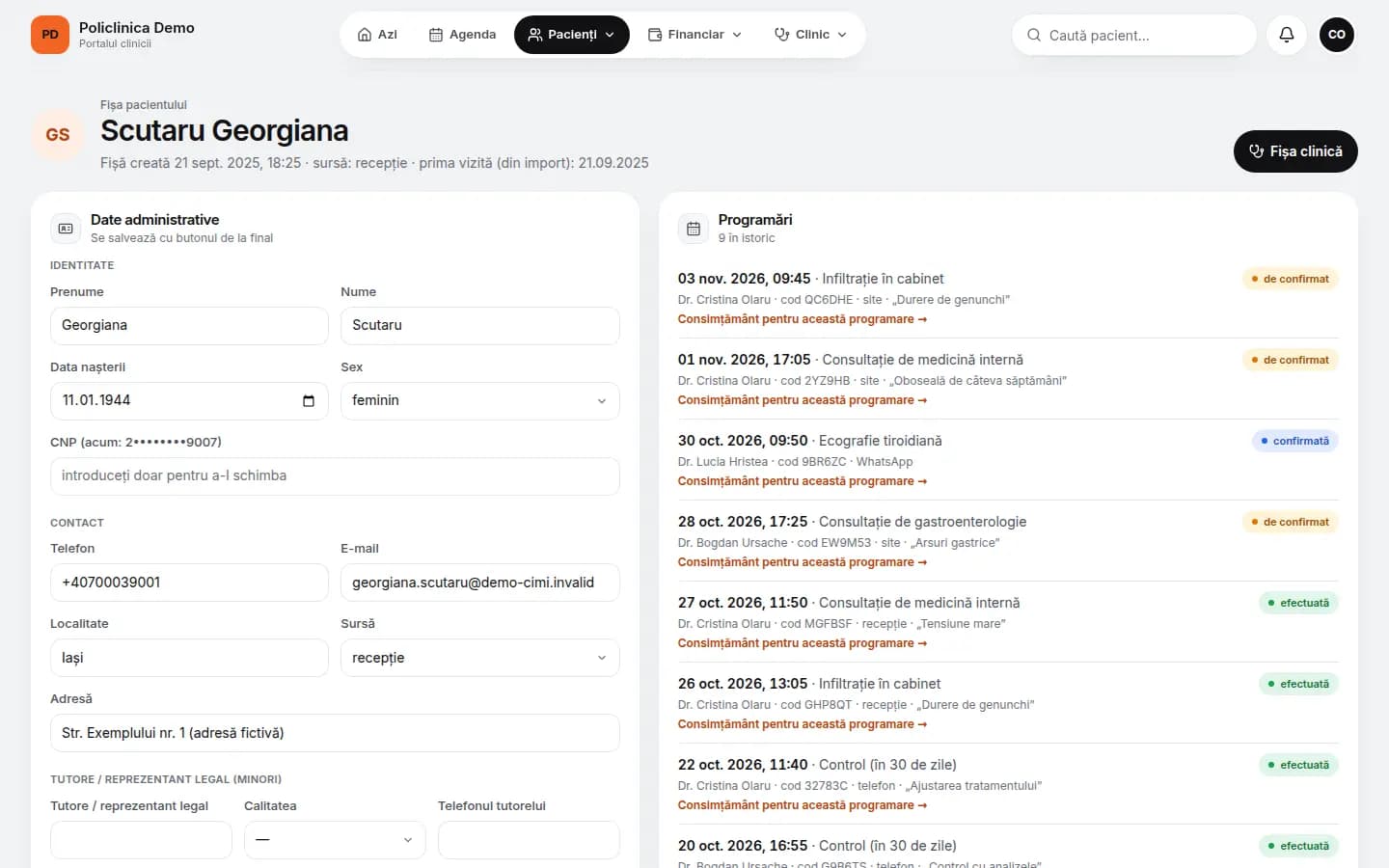Click the Data nașterii date field

(189, 401)
